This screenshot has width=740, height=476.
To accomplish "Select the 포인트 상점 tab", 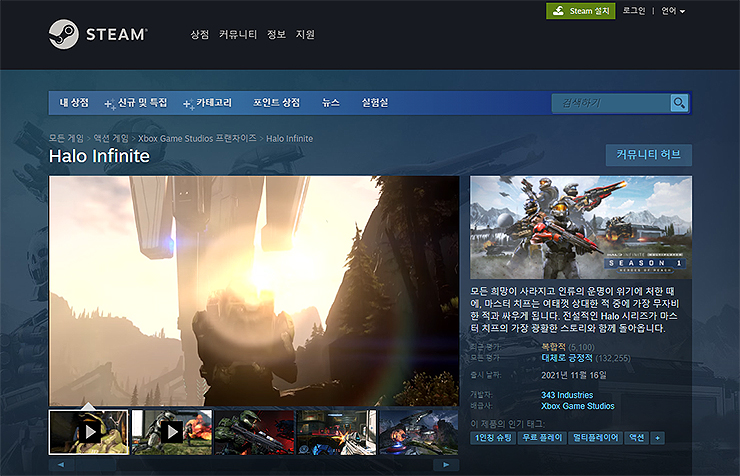I will point(276,103).
